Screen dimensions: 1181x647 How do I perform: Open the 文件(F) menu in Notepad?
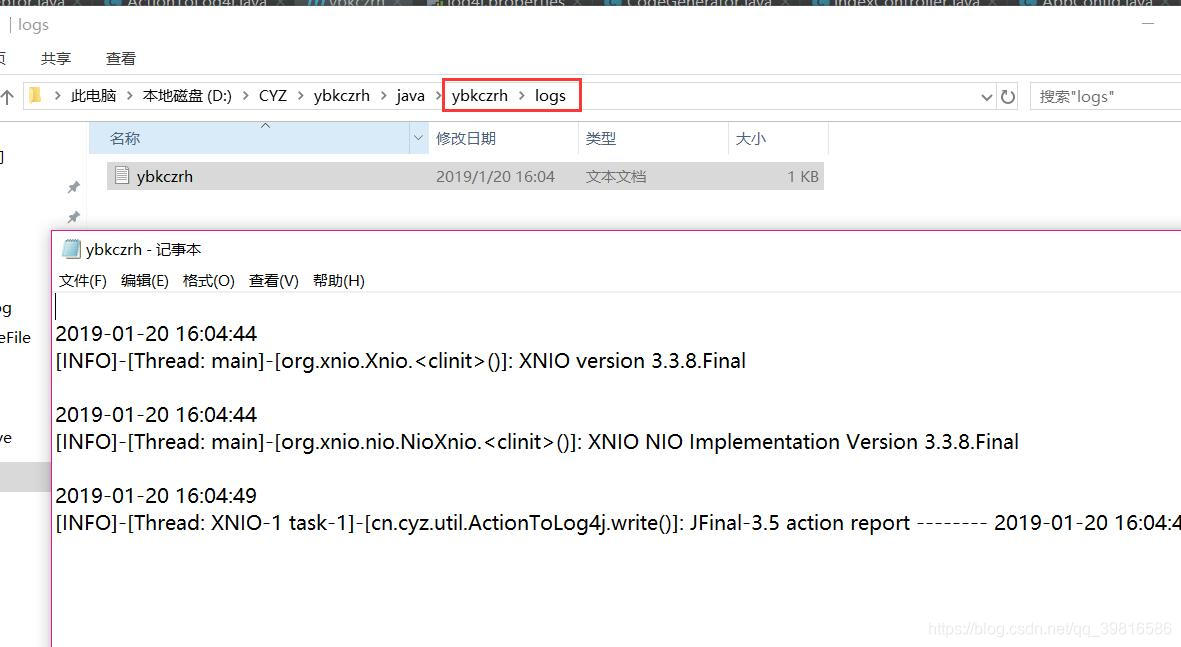(82, 280)
